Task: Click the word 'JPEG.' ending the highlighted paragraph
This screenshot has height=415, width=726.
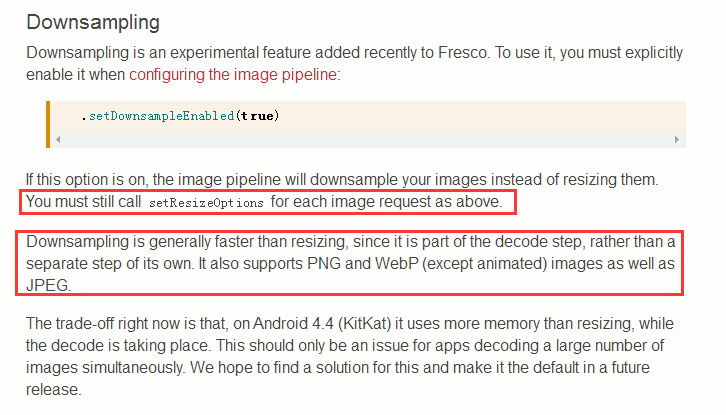Action: 49,285
